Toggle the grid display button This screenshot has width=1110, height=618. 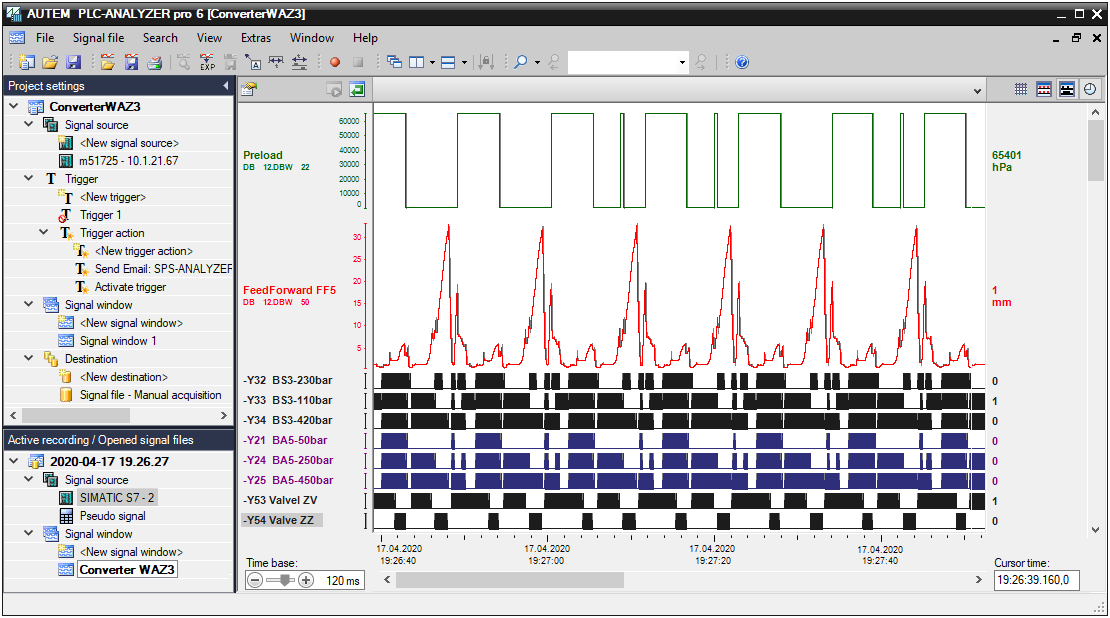click(1021, 89)
